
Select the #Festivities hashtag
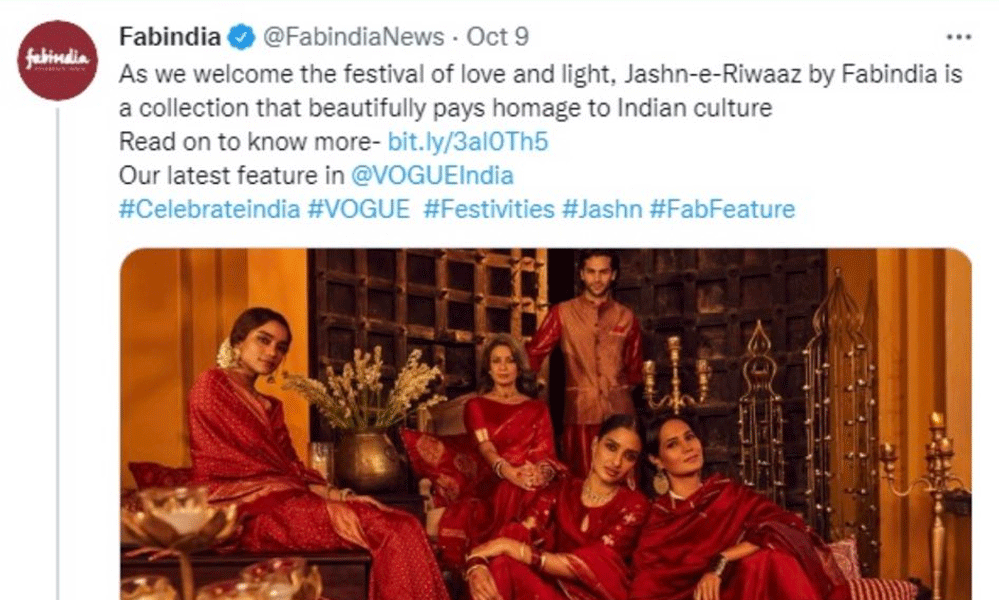(x=489, y=209)
